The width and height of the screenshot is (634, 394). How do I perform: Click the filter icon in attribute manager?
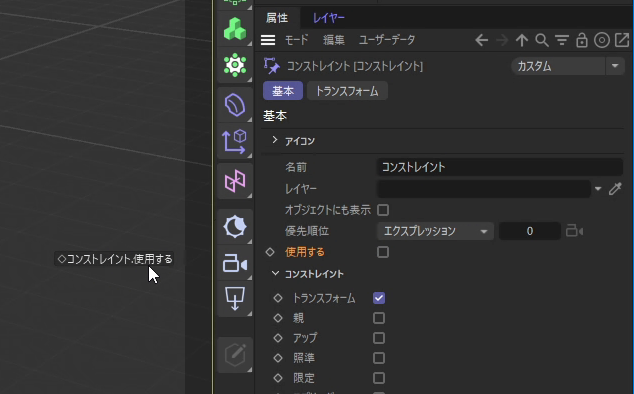tap(562, 40)
